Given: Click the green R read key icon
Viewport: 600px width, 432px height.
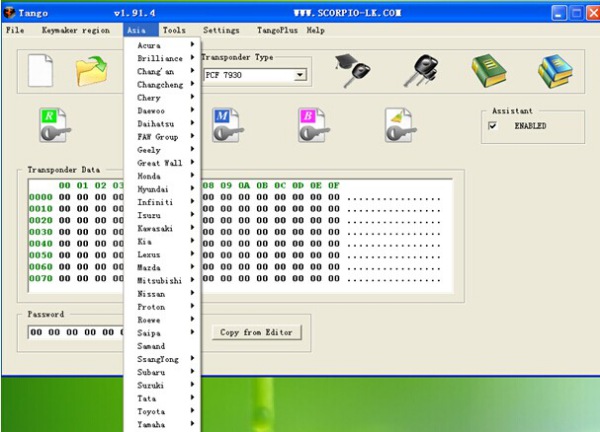Looking at the screenshot, I should [55, 126].
